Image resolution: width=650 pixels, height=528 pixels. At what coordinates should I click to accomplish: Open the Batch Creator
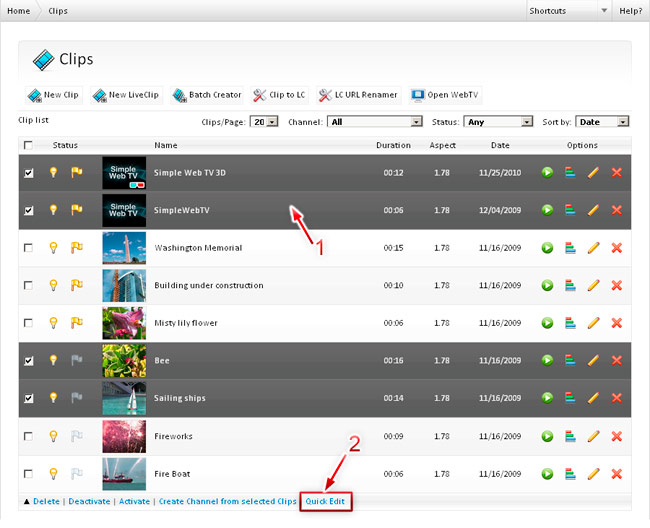point(207,95)
